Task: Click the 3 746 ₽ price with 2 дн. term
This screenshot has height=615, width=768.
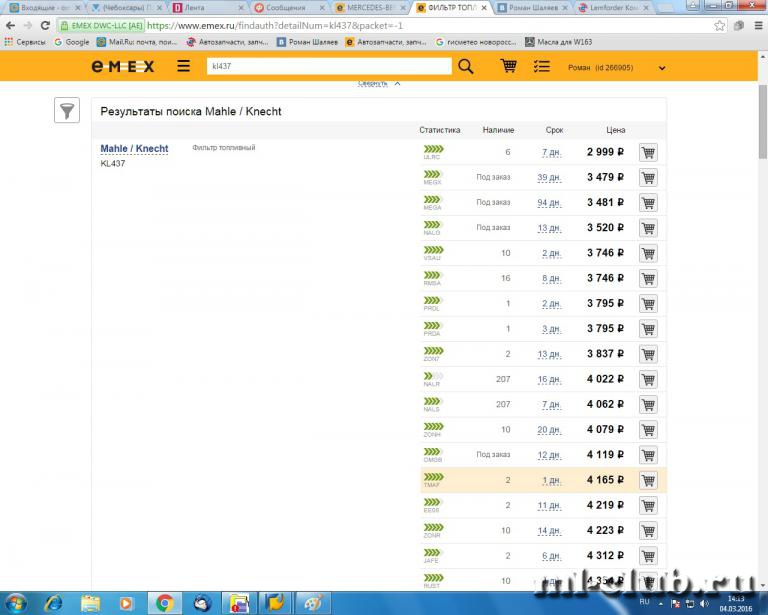Action: [605, 253]
